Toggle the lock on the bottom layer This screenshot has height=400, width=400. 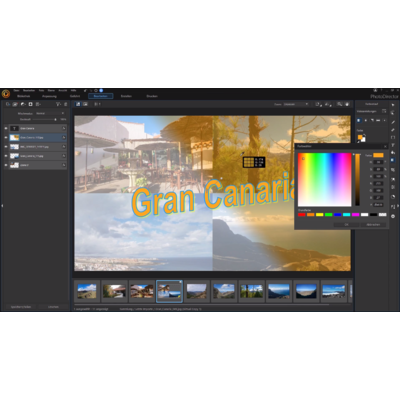[x=64, y=165]
